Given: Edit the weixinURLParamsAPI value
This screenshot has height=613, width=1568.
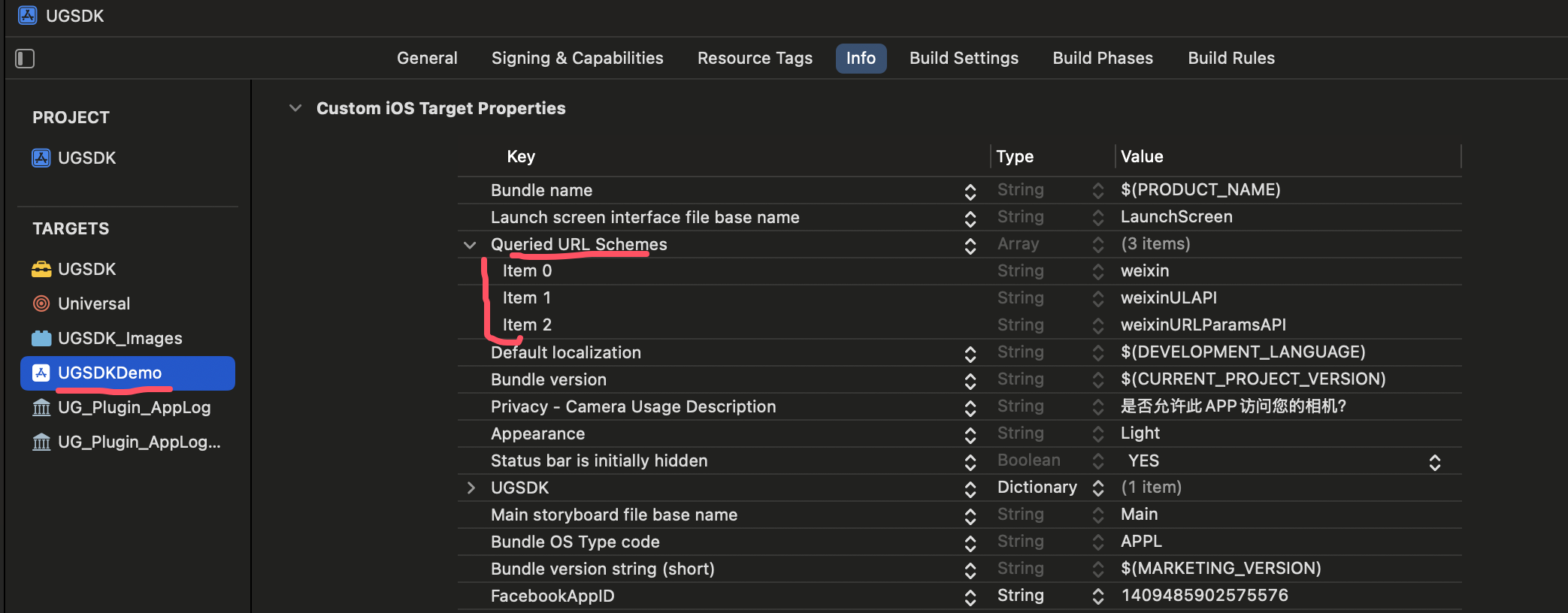Looking at the screenshot, I should coord(1203,325).
